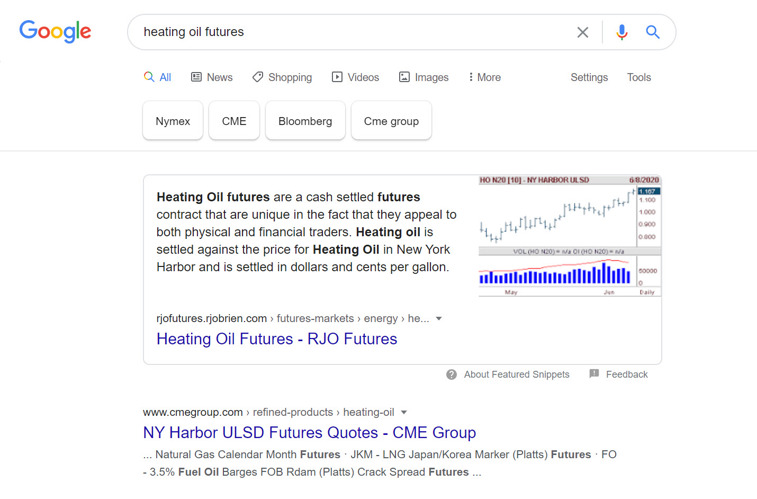The image size is (757, 499).
Task: Click the www.cmegroup.com breadcrumb URL
Action: 268,412
